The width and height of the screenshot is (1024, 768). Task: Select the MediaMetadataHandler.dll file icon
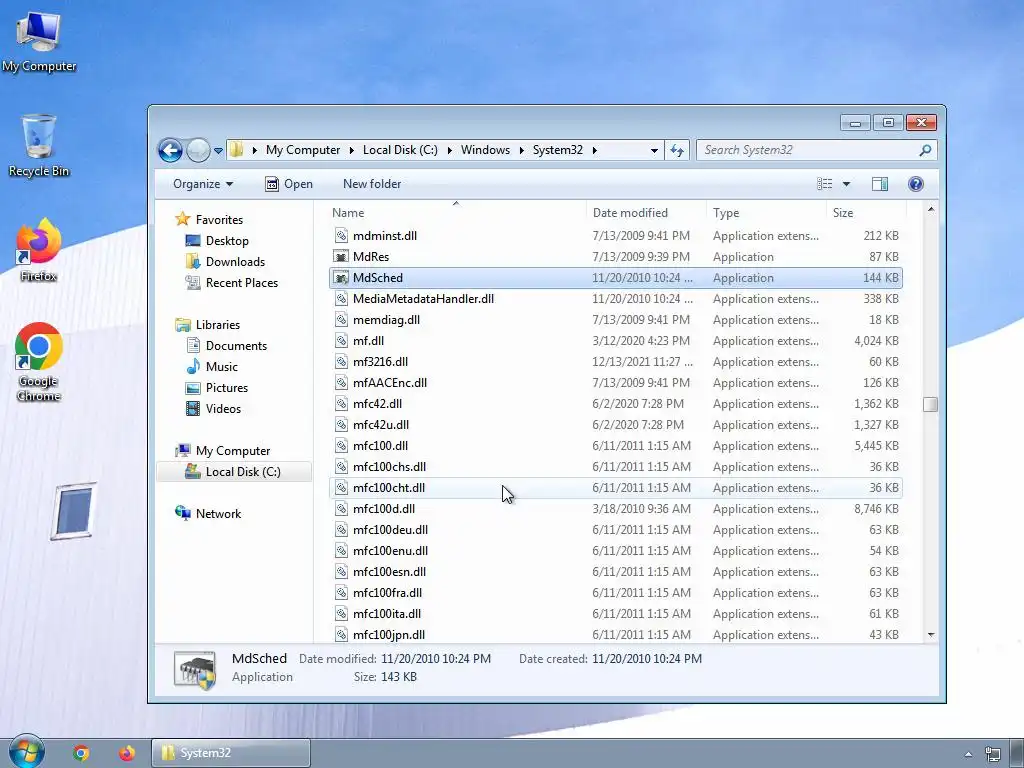[x=341, y=298]
